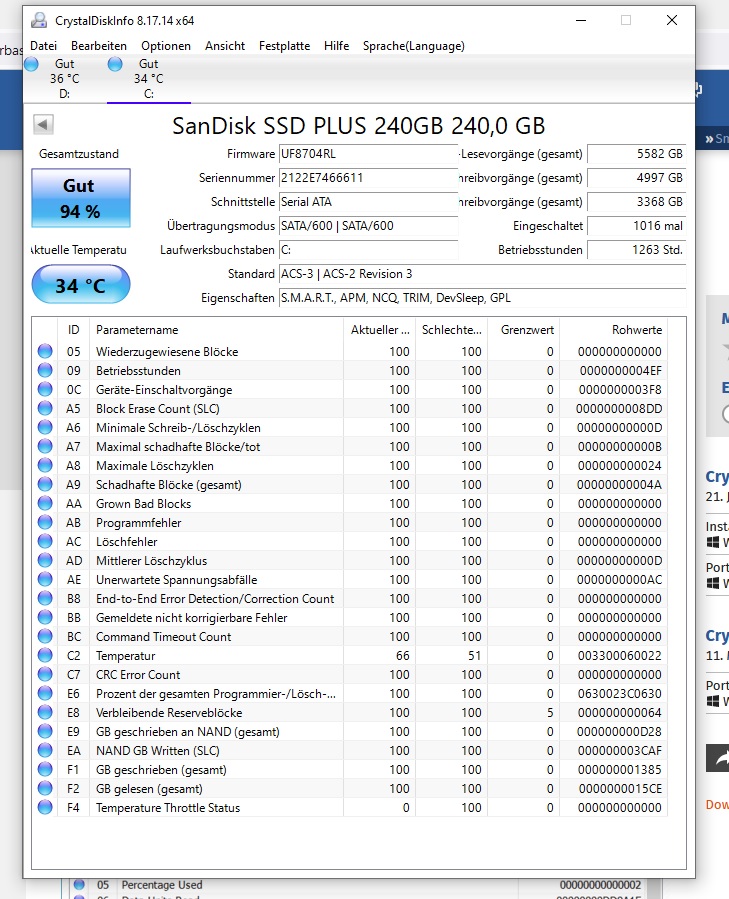The image size is (729, 899).
Task: Click the status orb for Command Timeout Count
Action: [x=45, y=636]
